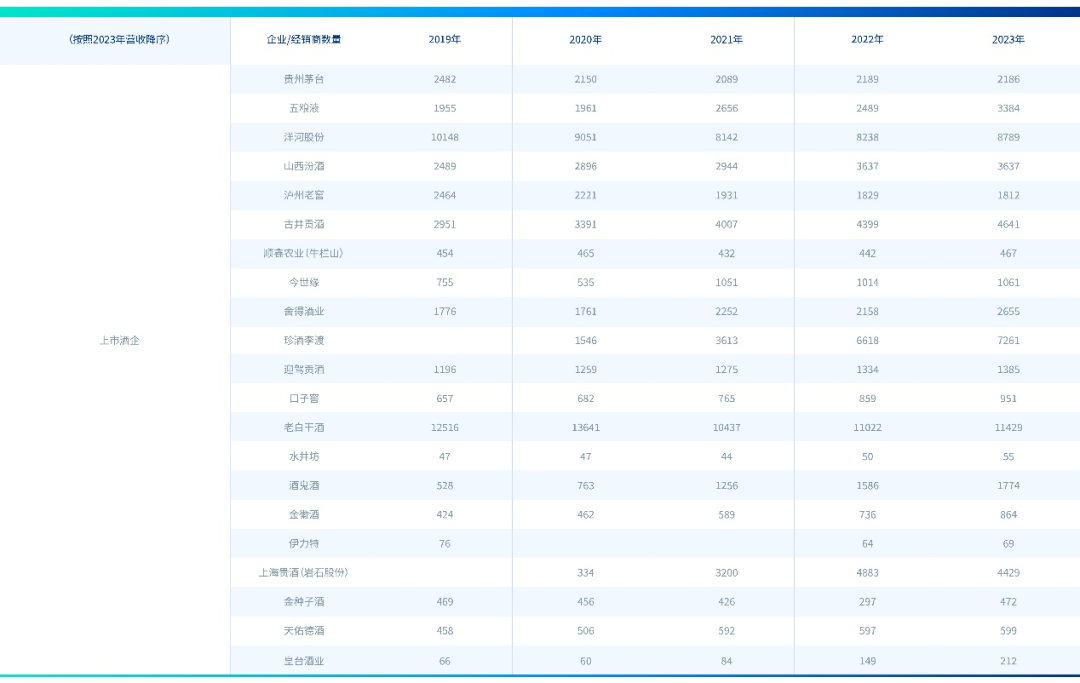Image resolution: width=1080 pixels, height=683 pixels.
Task: Click the 今世缘 company name
Action: point(304,282)
